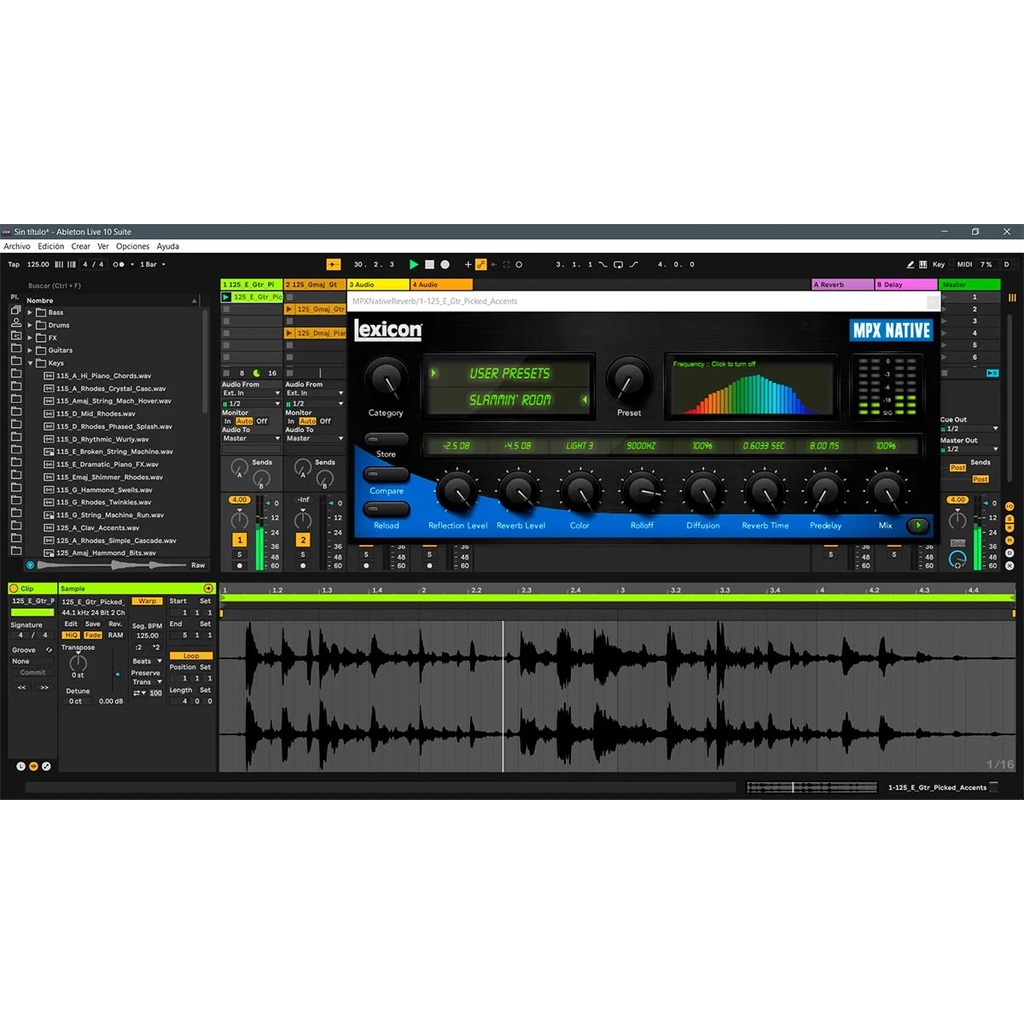1024x1024 pixels.
Task: Click the frequency spectrum display
Action: click(x=751, y=387)
